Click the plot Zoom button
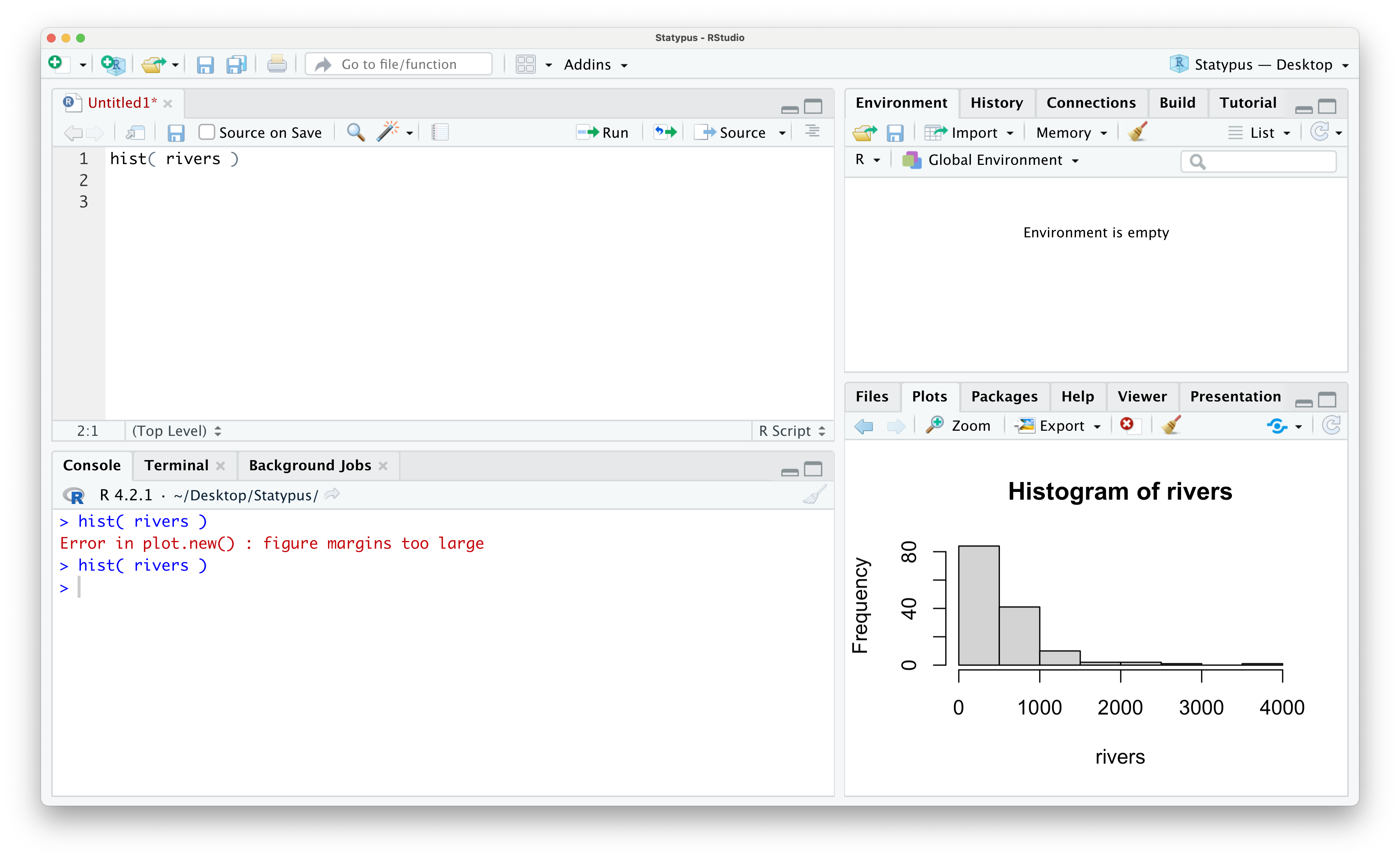Screen dimensions: 1400x860 (x=959, y=425)
